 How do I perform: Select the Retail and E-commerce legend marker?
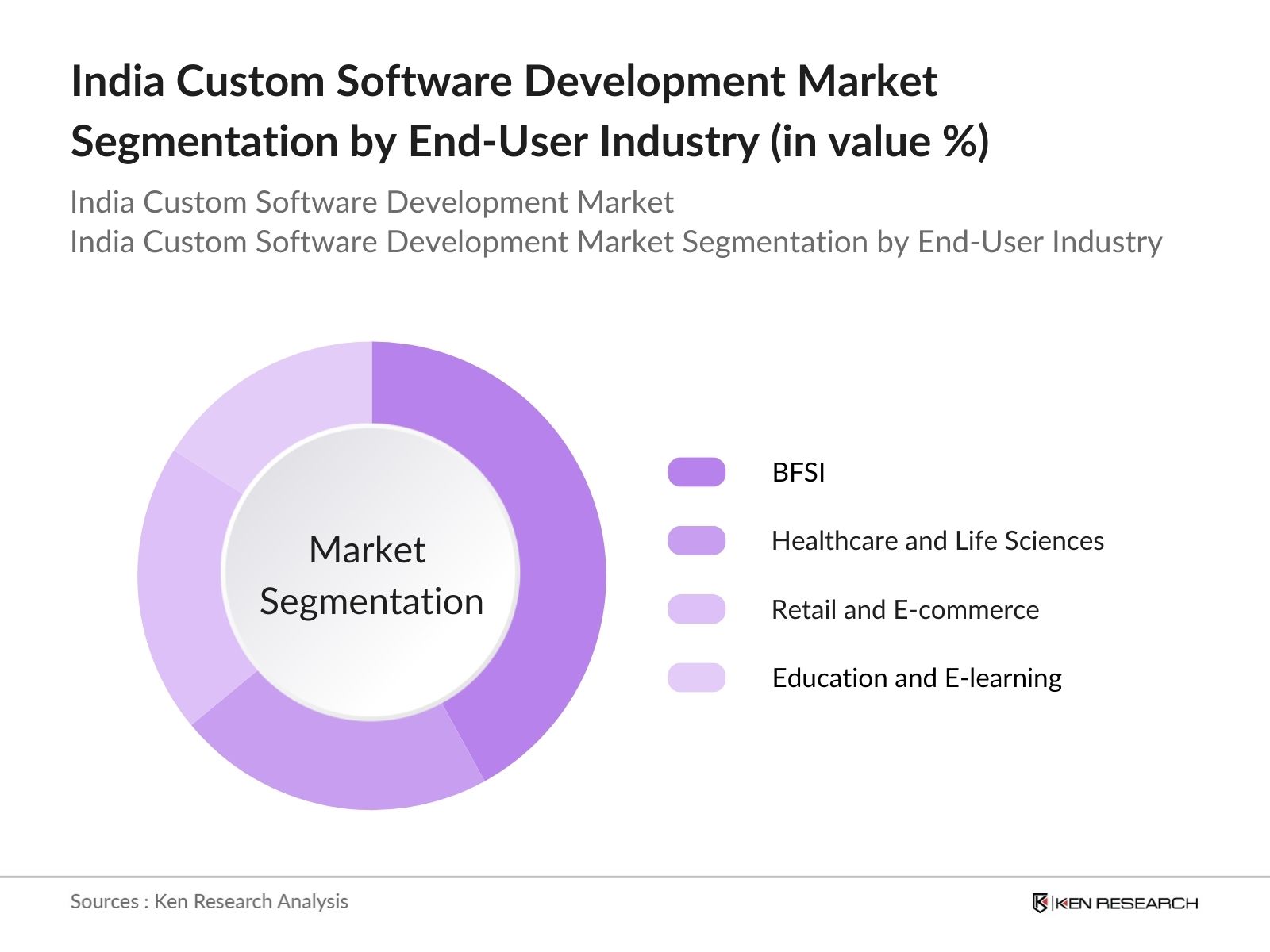tap(697, 610)
